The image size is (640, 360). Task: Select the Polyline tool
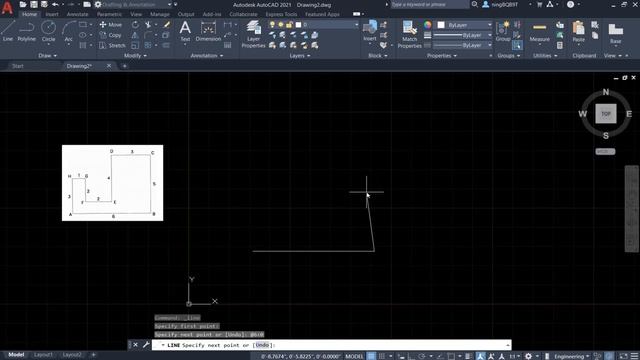click(27, 31)
